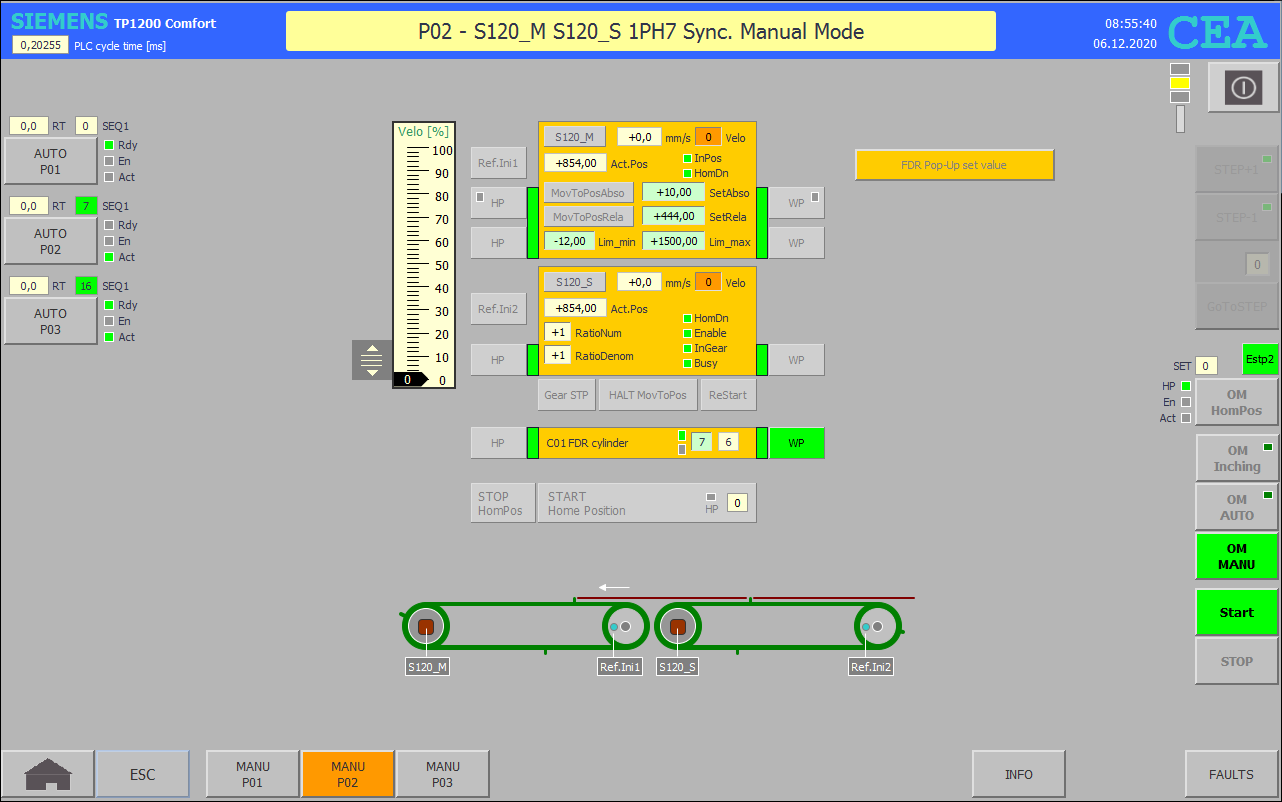Switch to MANU P01 tab
Image resolution: width=1282 pixels, height=802 pixels.
[252, 774]
